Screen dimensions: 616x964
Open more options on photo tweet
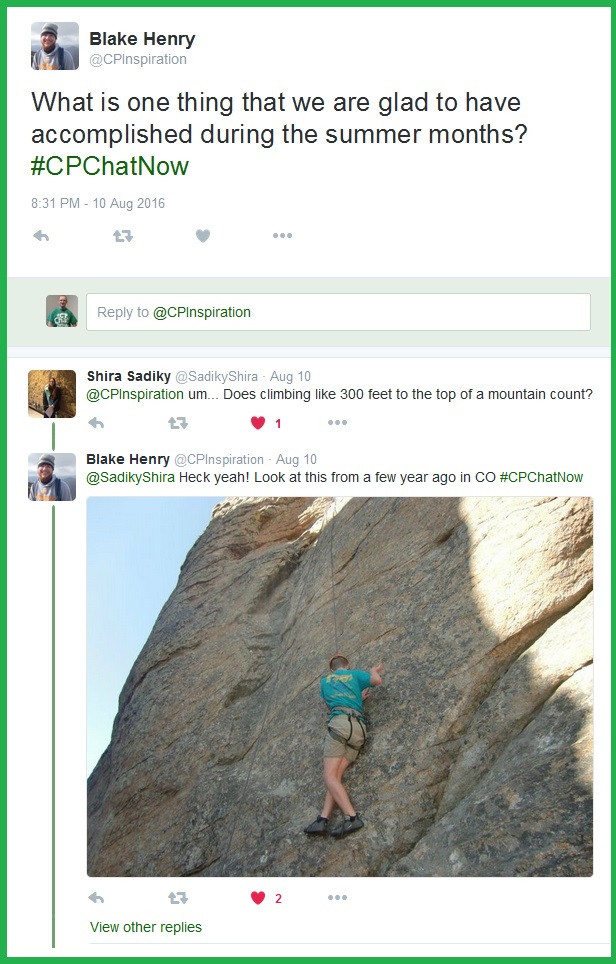(337, 898)
